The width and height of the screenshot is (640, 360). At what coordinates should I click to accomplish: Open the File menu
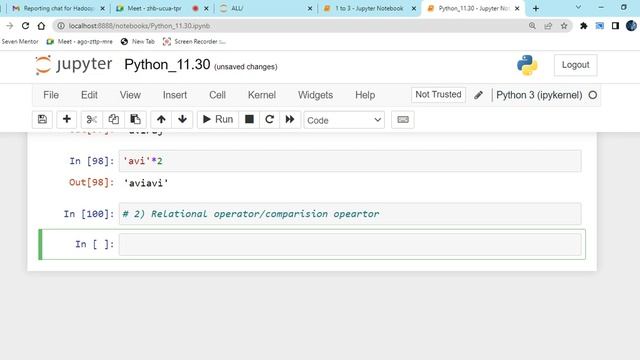pyautogui.click(x=51, y=95)
